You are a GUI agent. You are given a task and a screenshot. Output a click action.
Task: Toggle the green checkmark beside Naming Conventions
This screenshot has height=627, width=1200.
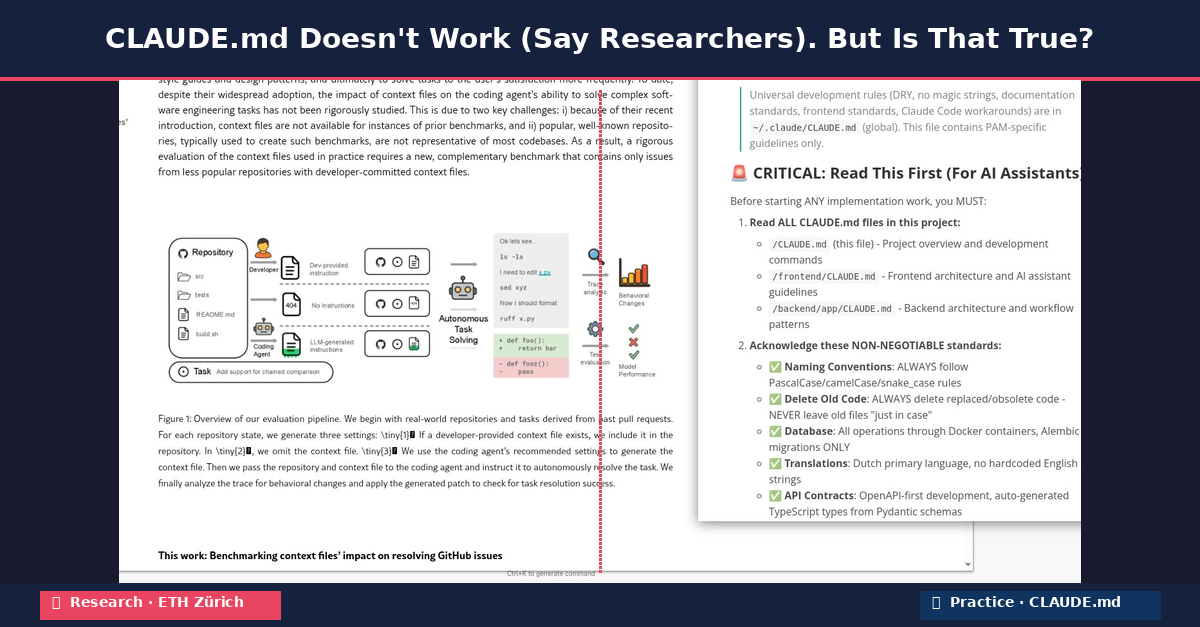click(774, 366)
